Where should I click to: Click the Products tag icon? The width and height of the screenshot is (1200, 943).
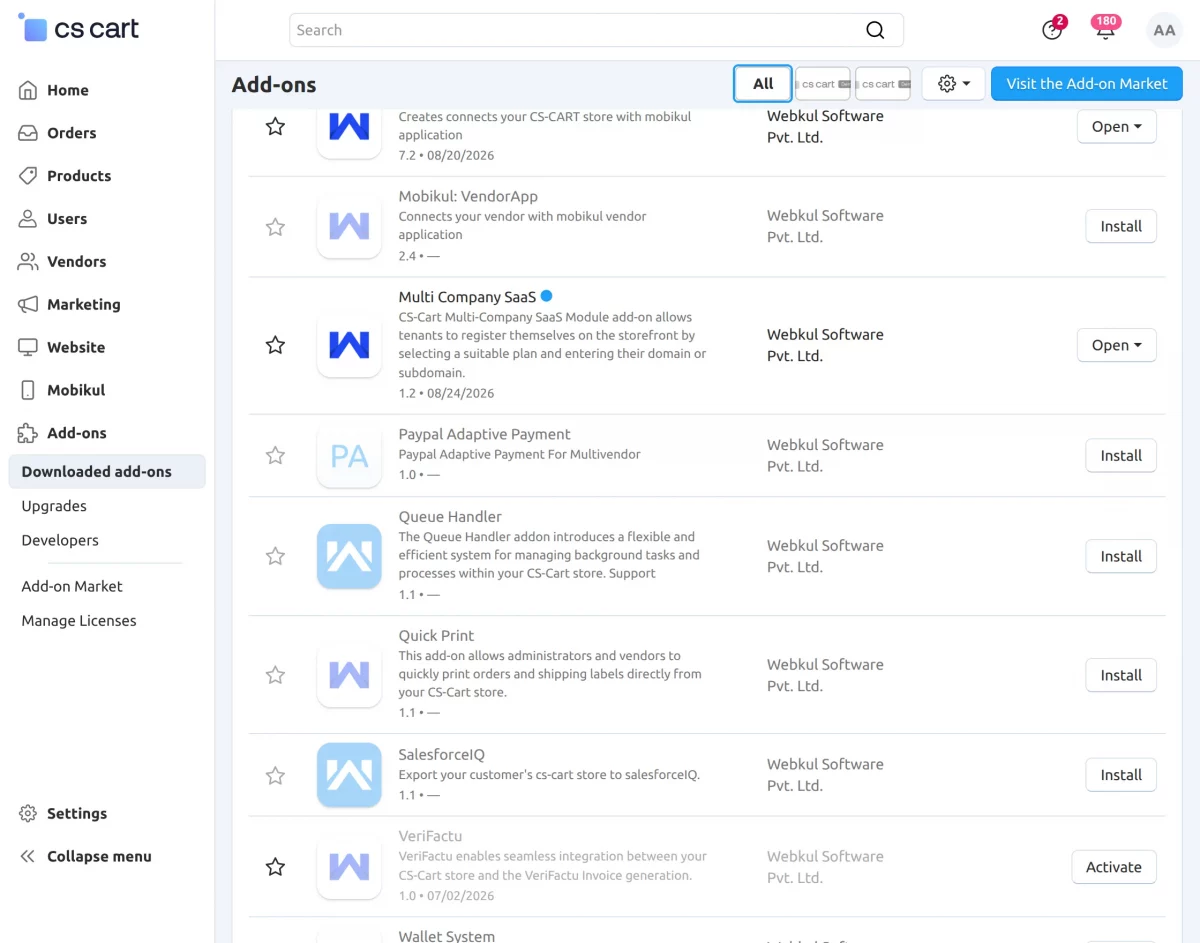tap(28, 176)
